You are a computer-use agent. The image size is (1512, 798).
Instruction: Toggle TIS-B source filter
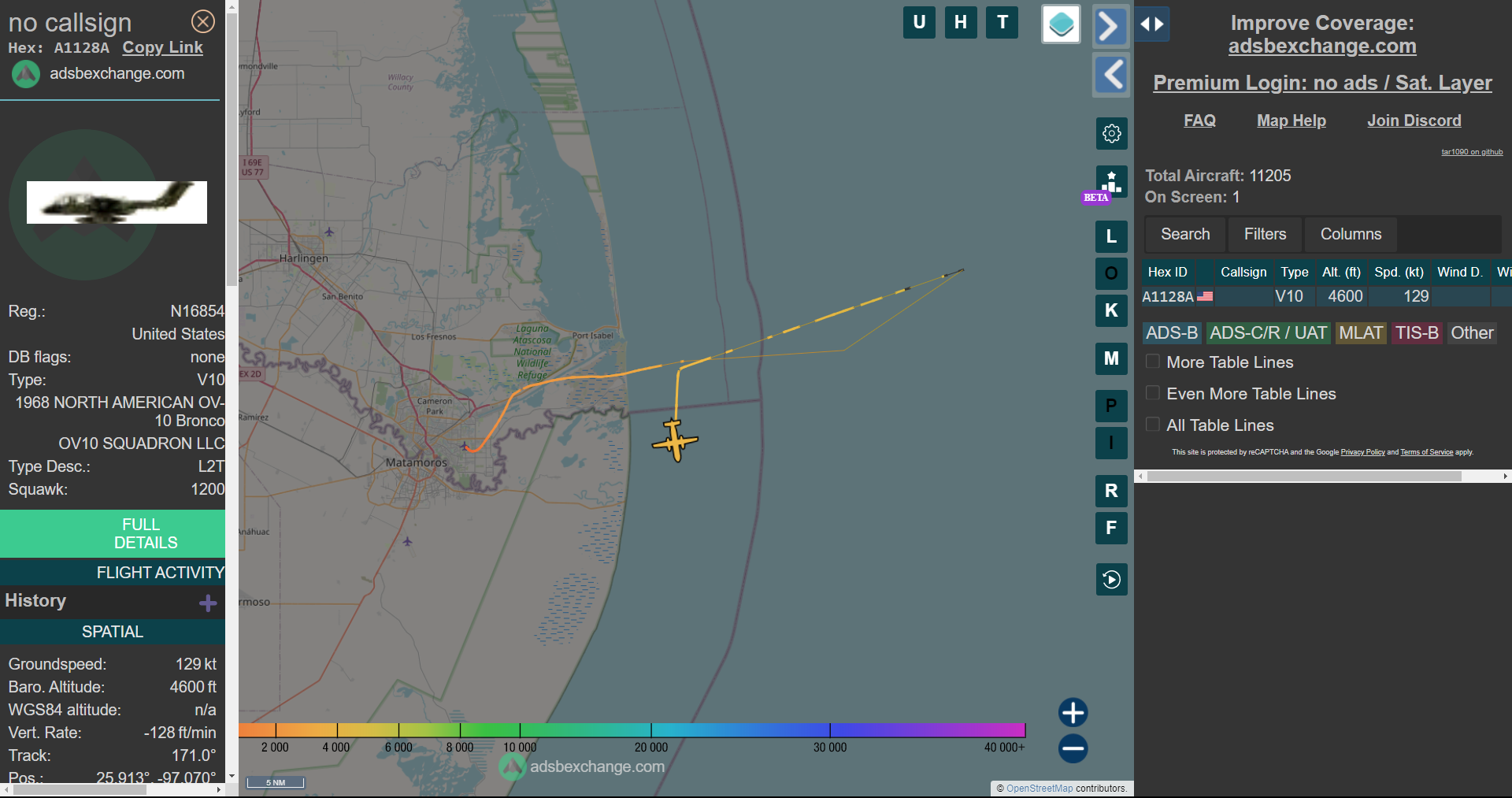pyautogui.click(x=1417, y=333)
